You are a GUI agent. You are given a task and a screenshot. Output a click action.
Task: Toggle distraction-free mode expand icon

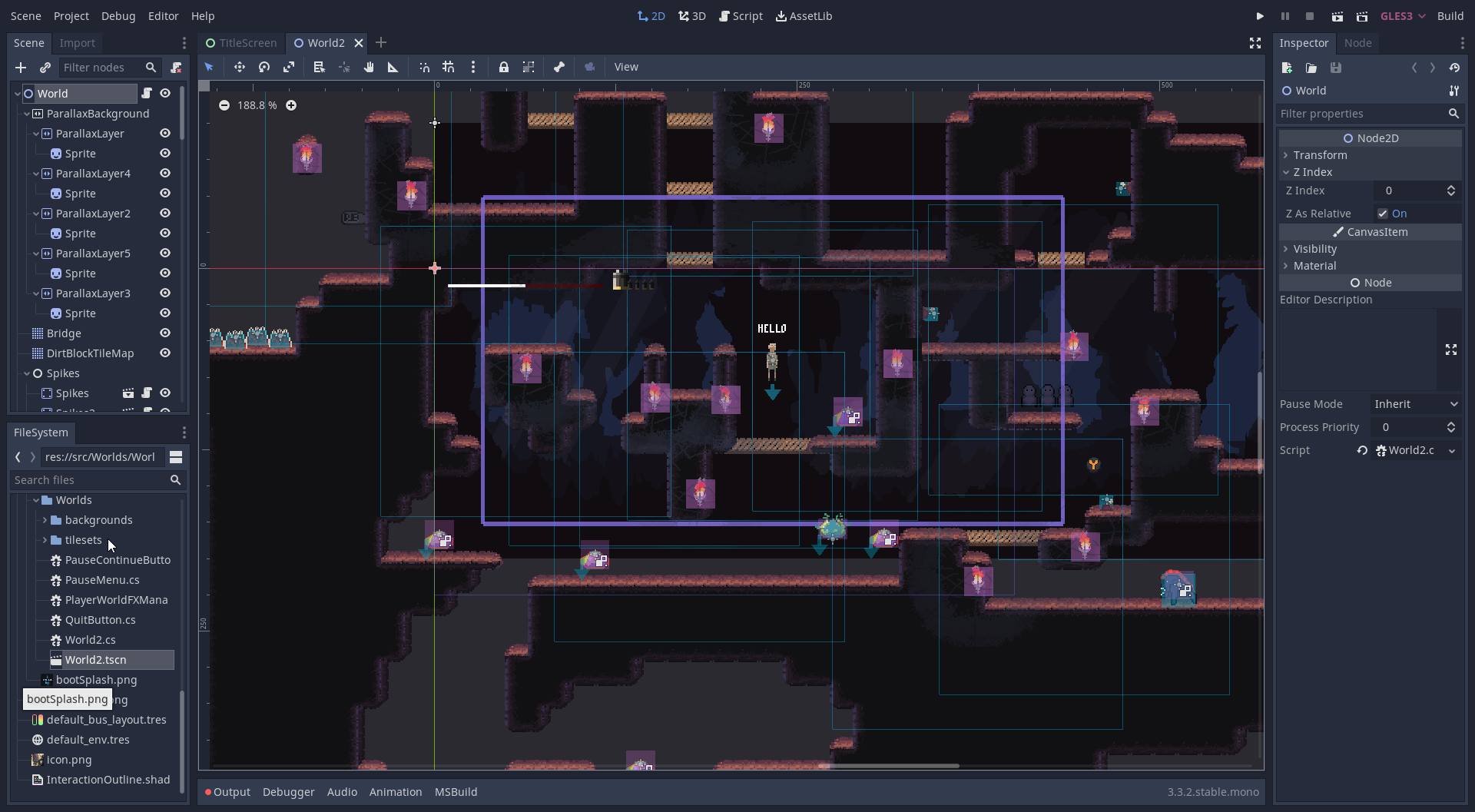pyautogui.click(x=1255, y=43)
